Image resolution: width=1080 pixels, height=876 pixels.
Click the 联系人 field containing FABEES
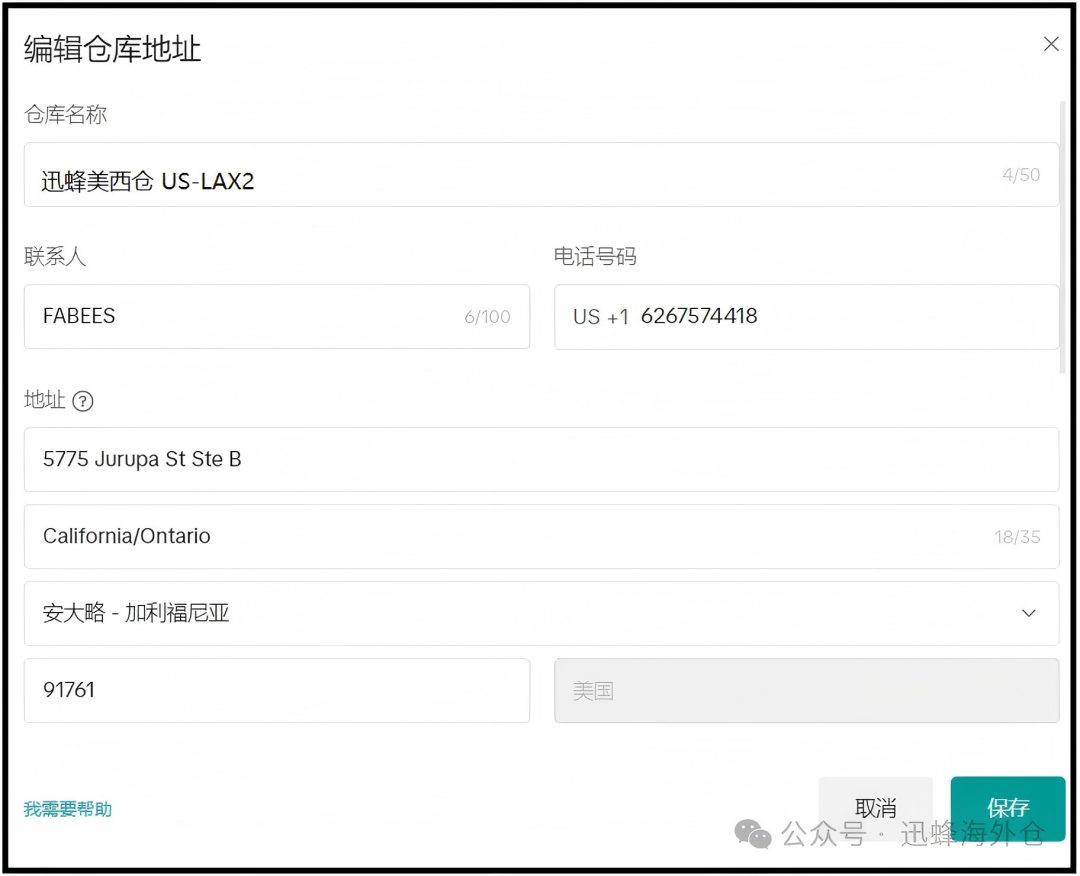[250, 317]
